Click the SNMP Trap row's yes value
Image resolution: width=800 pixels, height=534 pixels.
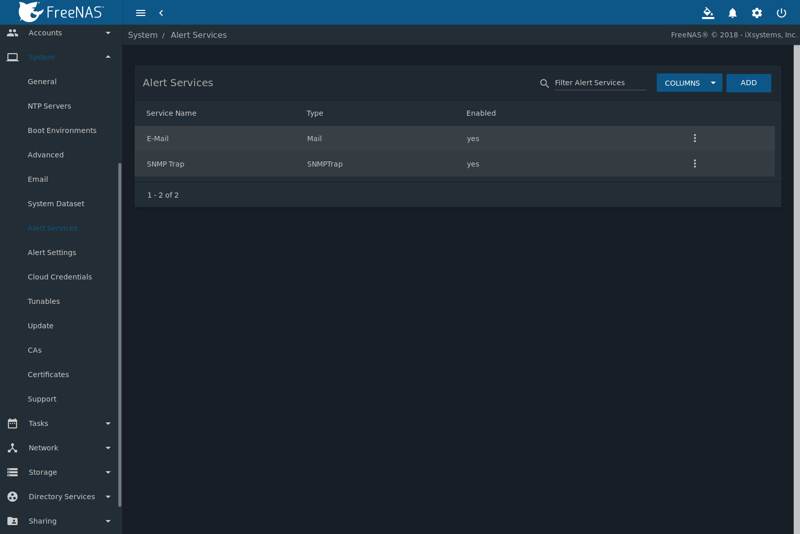473,164
